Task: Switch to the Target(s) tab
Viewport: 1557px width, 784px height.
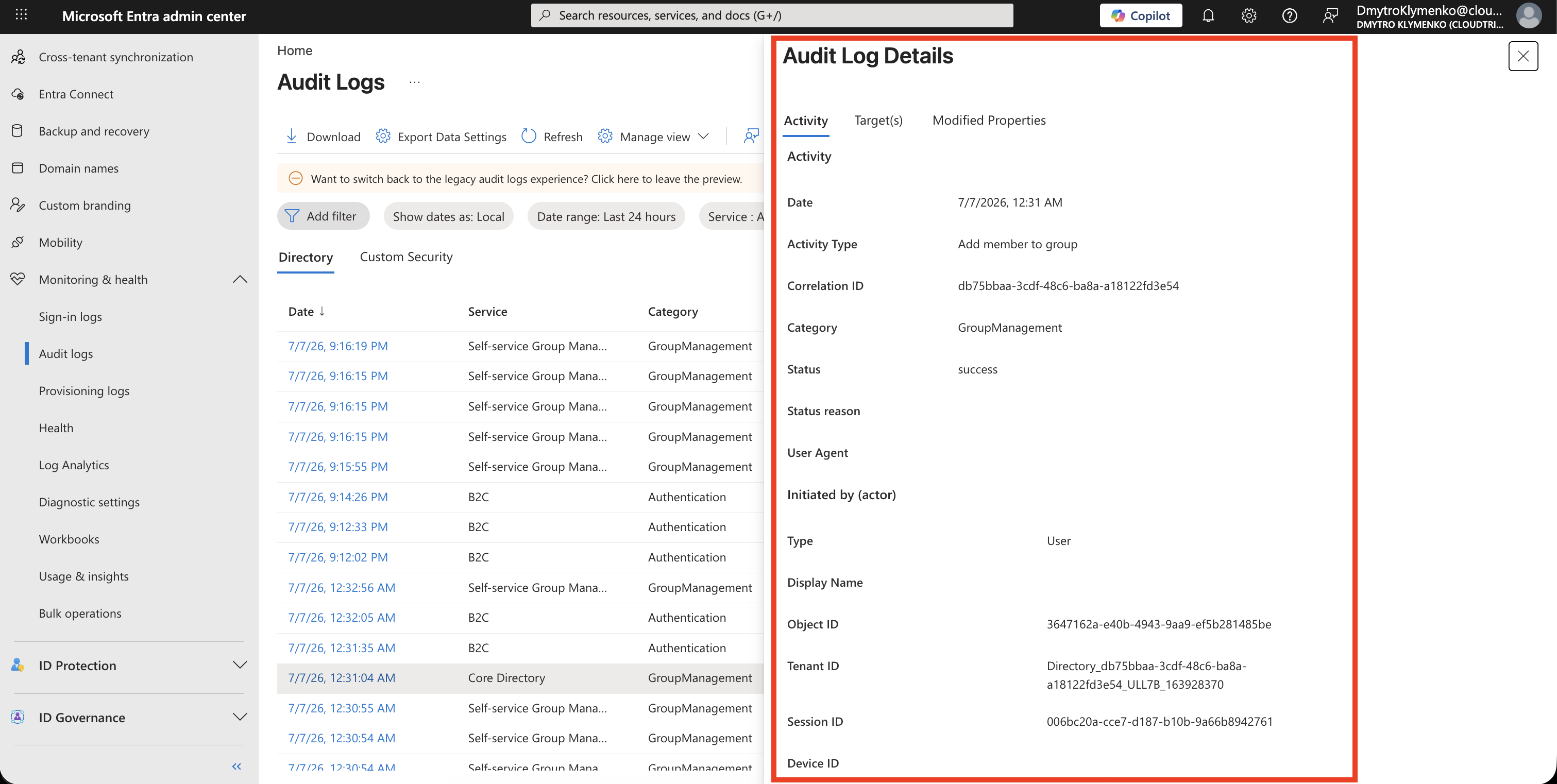Action: click(x=878, y=121)
